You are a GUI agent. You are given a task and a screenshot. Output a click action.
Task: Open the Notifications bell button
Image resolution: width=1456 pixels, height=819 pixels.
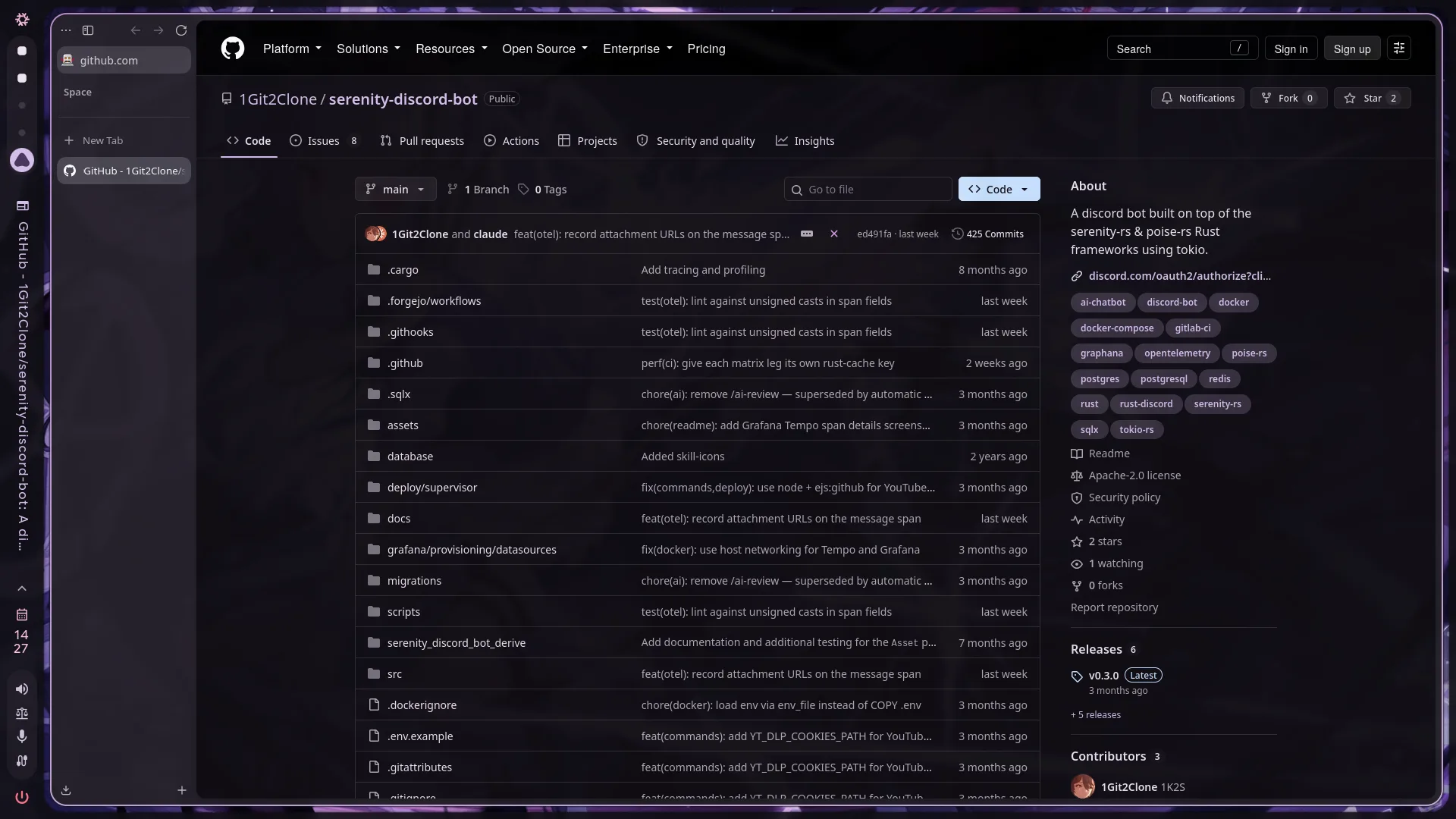1197,98
